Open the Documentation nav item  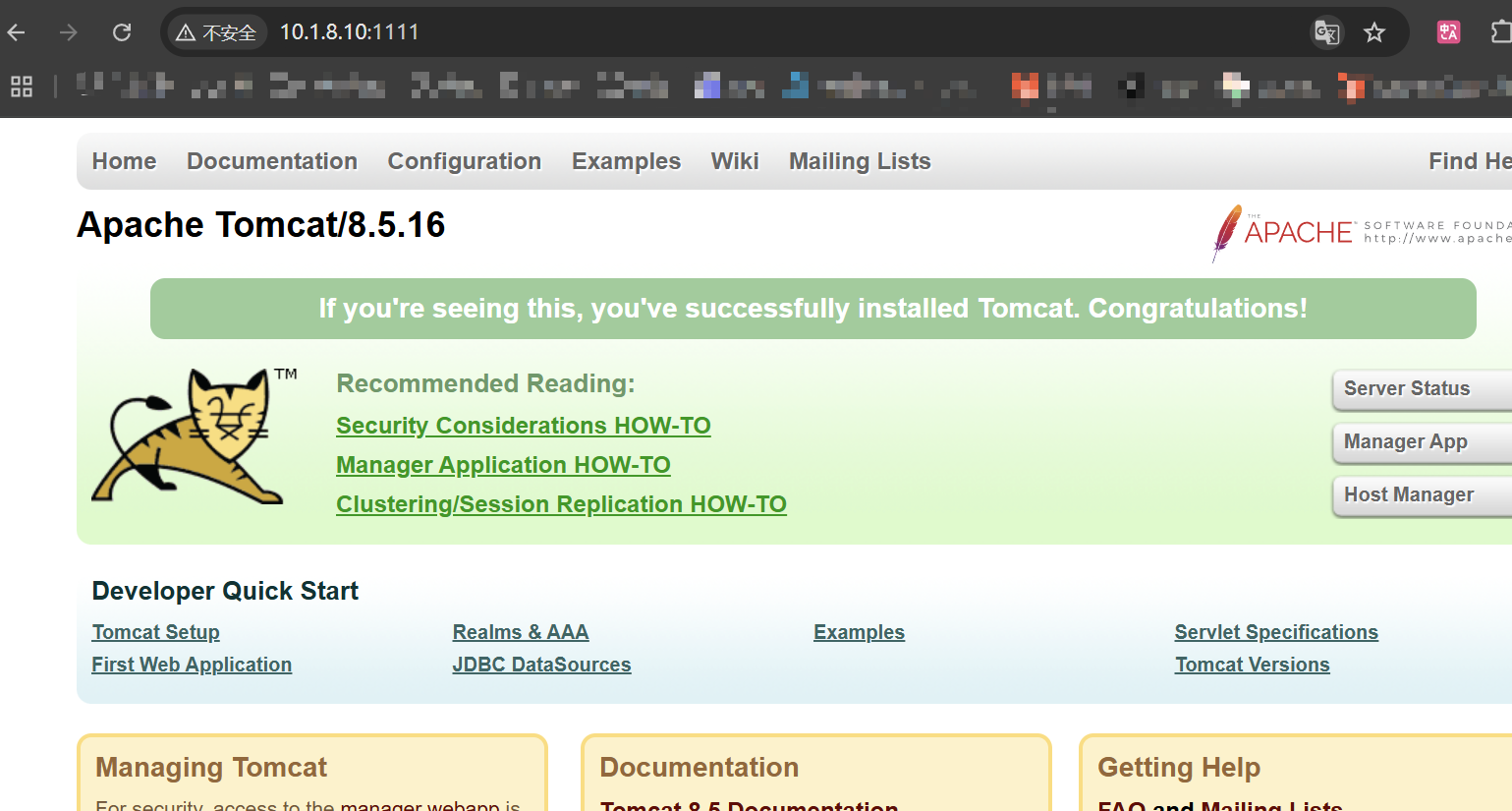click(272, 161)
